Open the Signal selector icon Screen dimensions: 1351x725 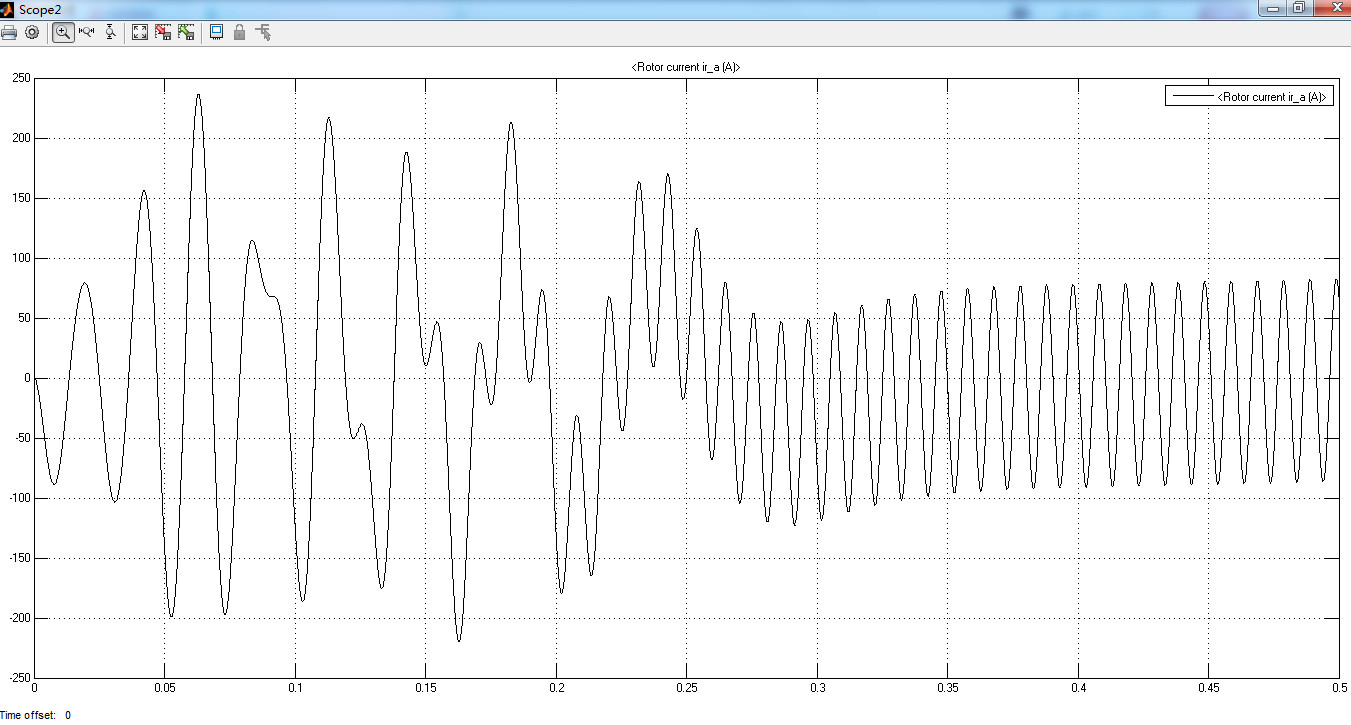pos(263,32)
